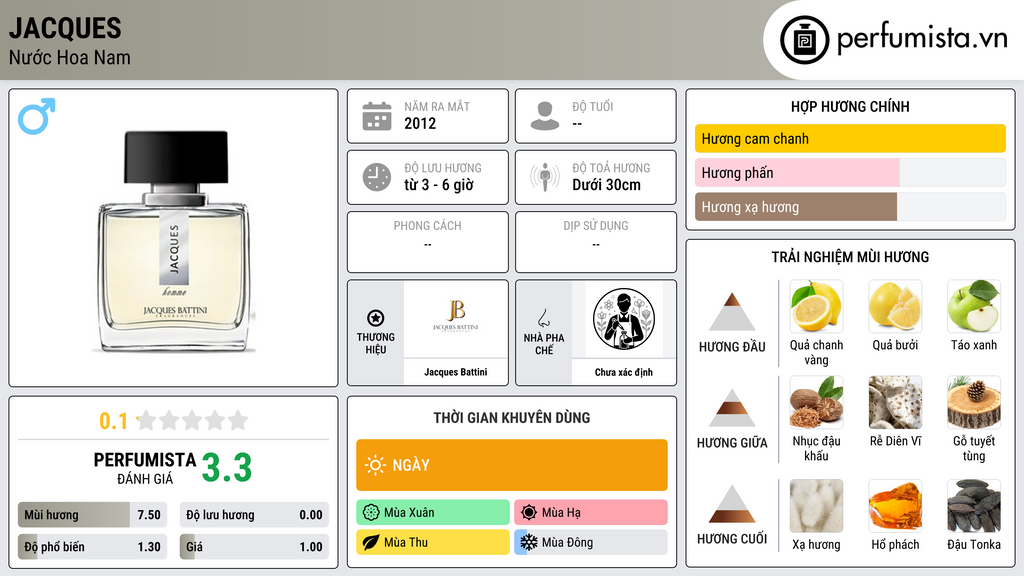Click the blue male gender symbol icon

coord(37,116)
